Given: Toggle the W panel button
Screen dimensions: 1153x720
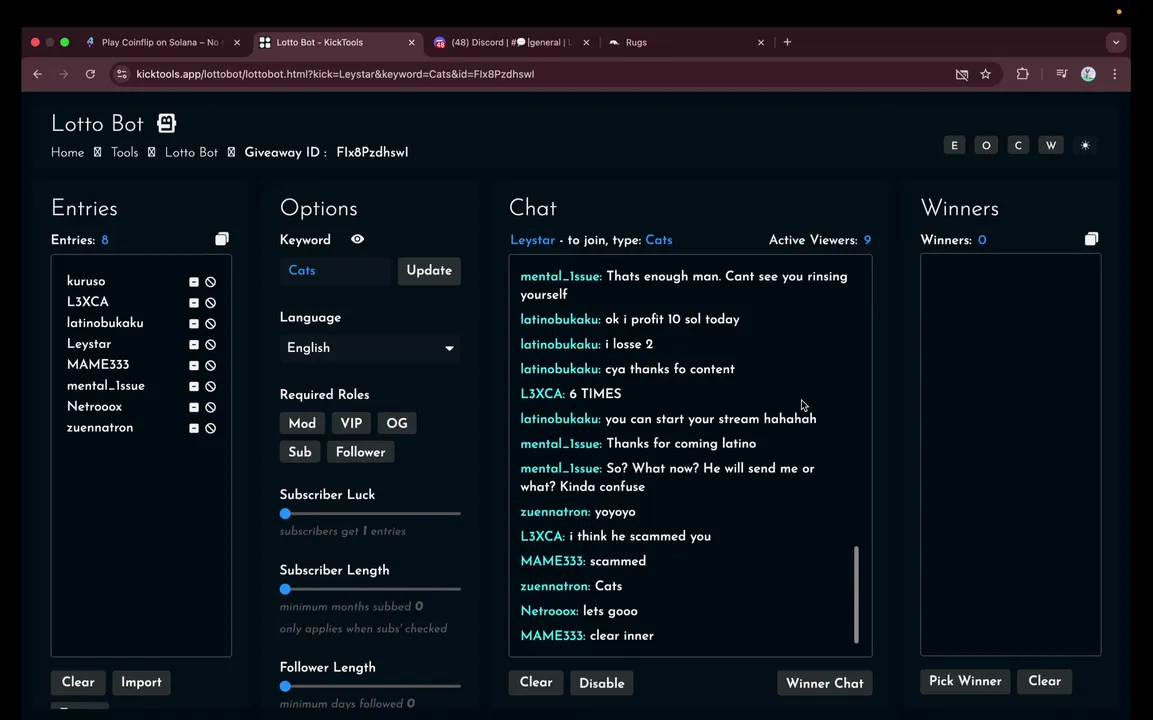Looking at the screenshot, I should tap(1051, 146).
